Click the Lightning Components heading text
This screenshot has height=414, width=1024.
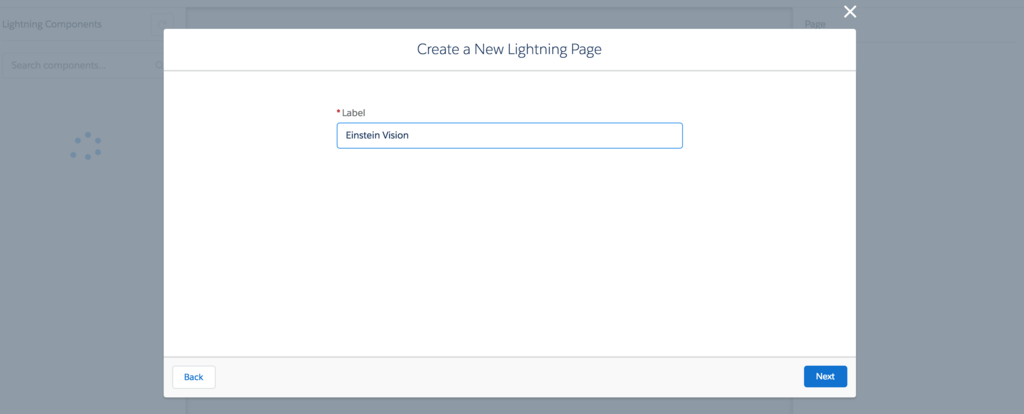tap(52, 24)
